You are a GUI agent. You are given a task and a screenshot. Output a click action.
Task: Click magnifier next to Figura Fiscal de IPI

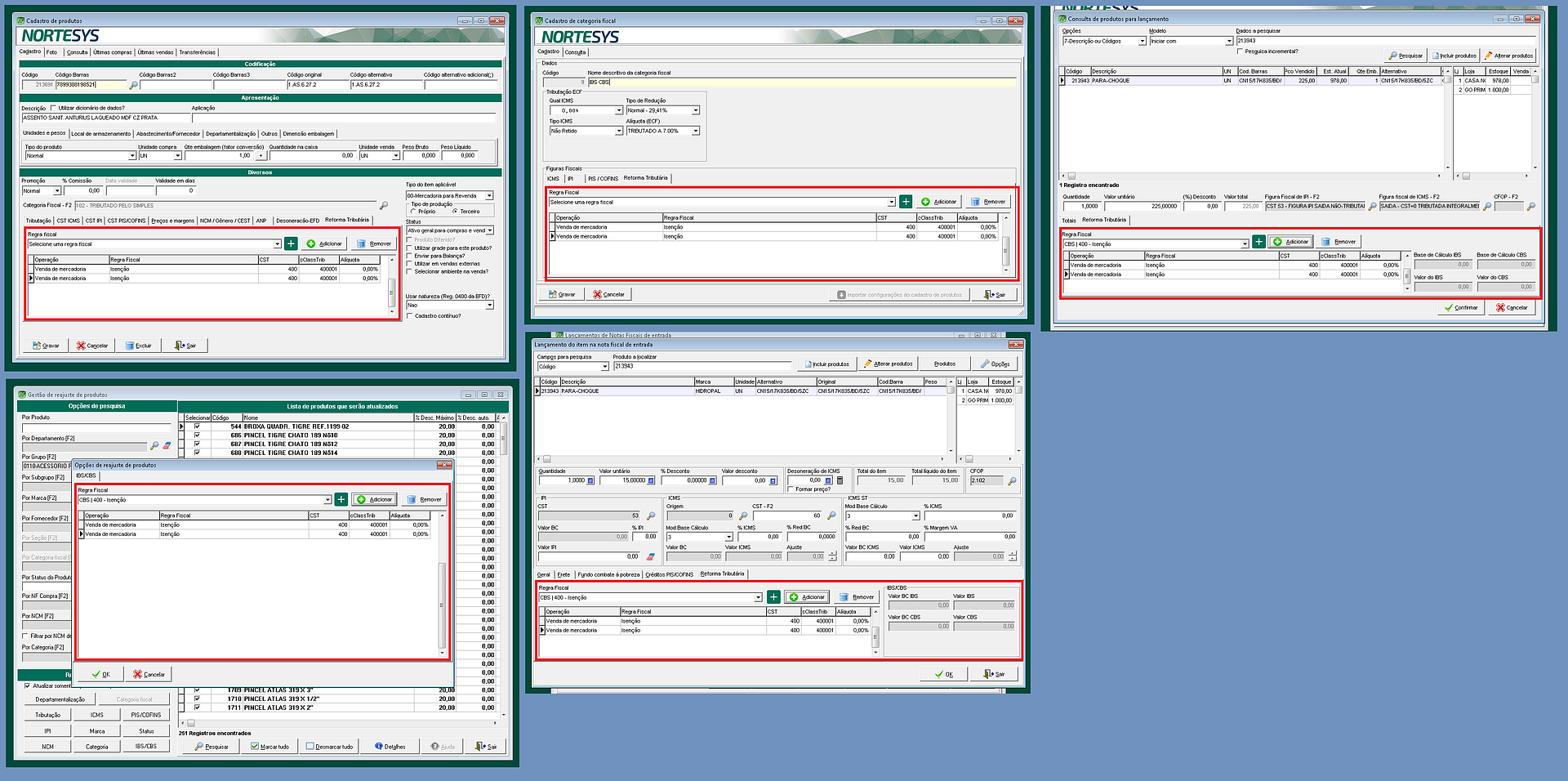[1372, 207]
